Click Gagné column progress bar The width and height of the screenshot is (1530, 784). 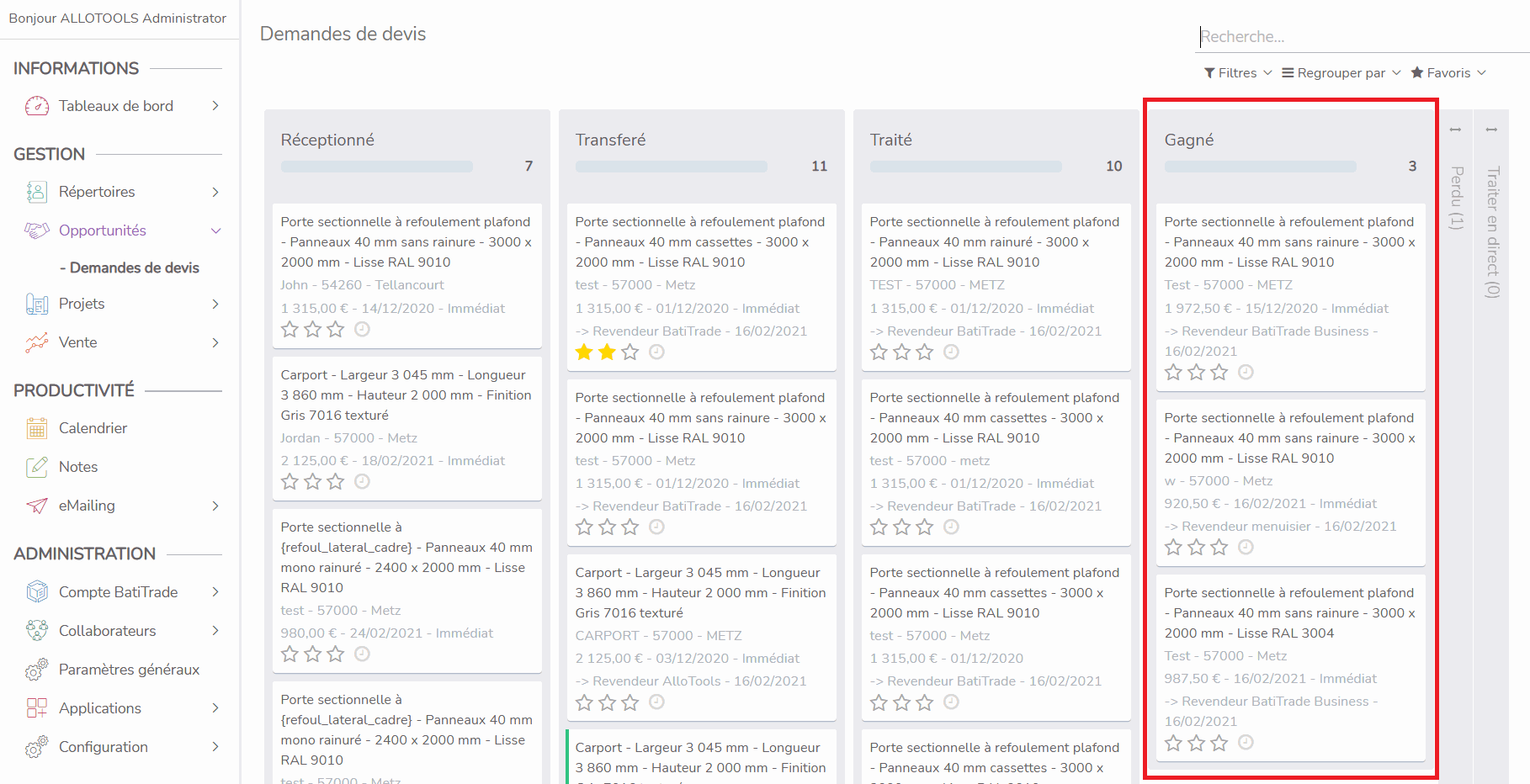click(x=1261, y=167)
